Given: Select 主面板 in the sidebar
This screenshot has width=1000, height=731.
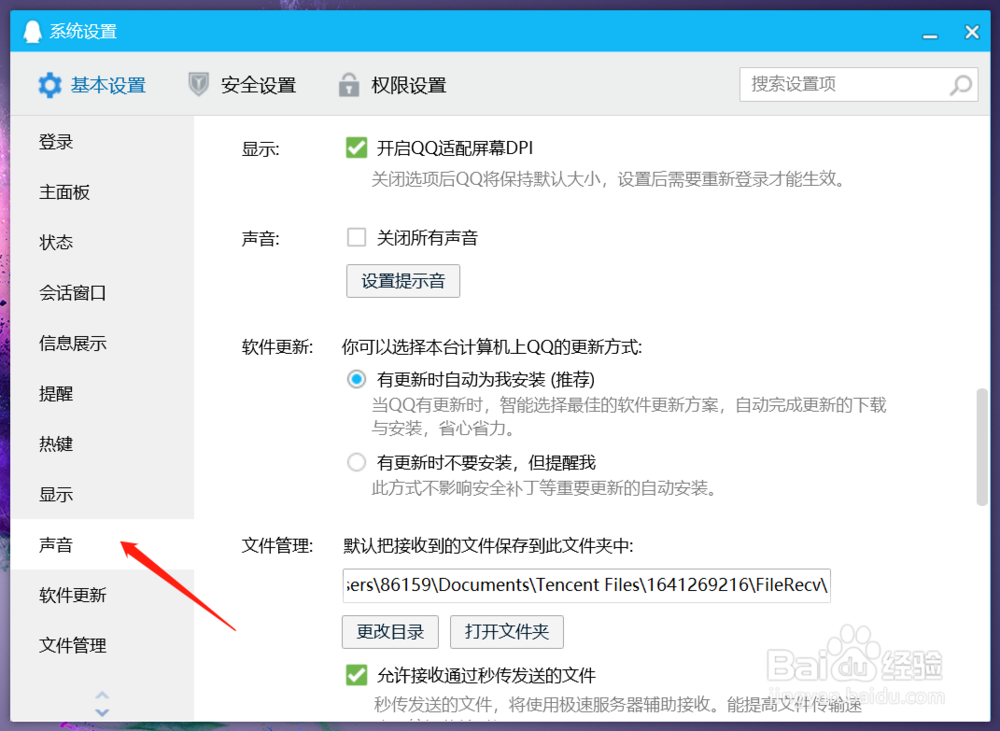Looking at the screenshot, I should pos(102,192).
